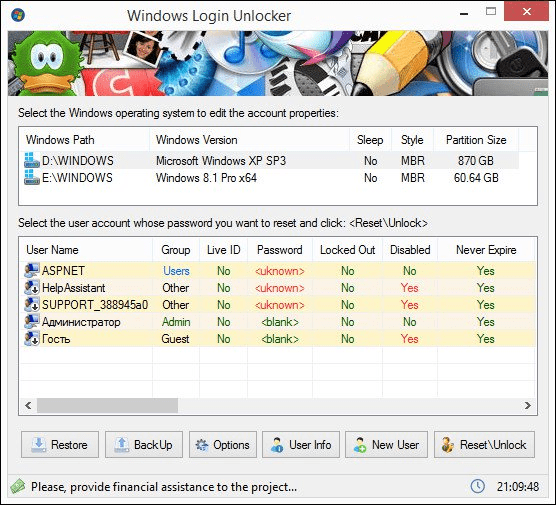Click ASPNET's <uknown> password cell
The height and width of the screenshot is (505, 556).
[280, 271]
